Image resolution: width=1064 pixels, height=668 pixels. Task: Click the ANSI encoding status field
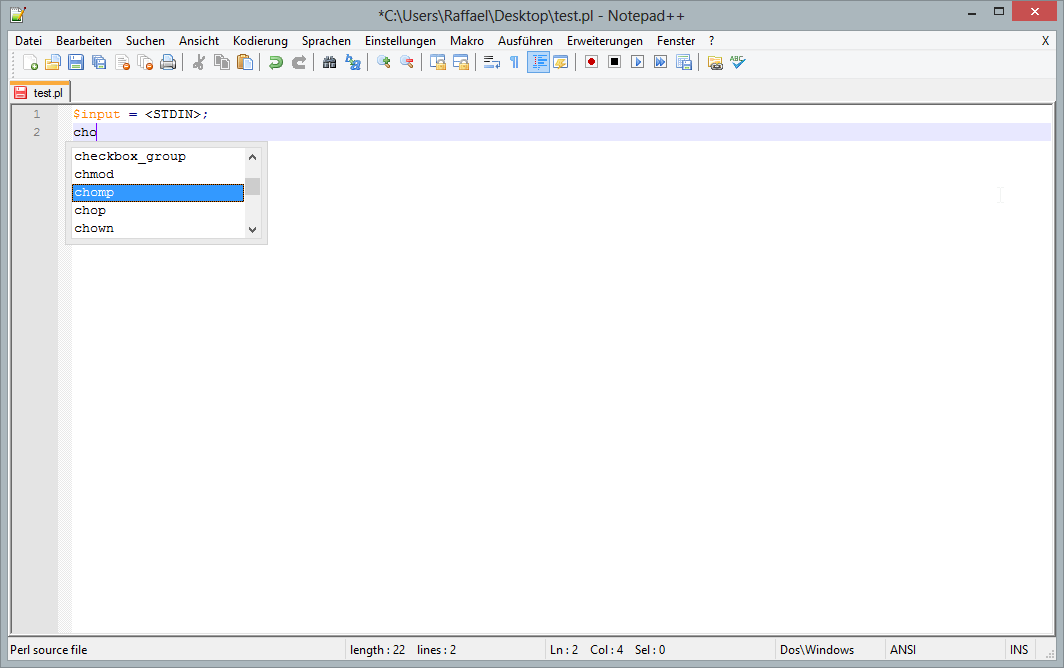point(902,649)
